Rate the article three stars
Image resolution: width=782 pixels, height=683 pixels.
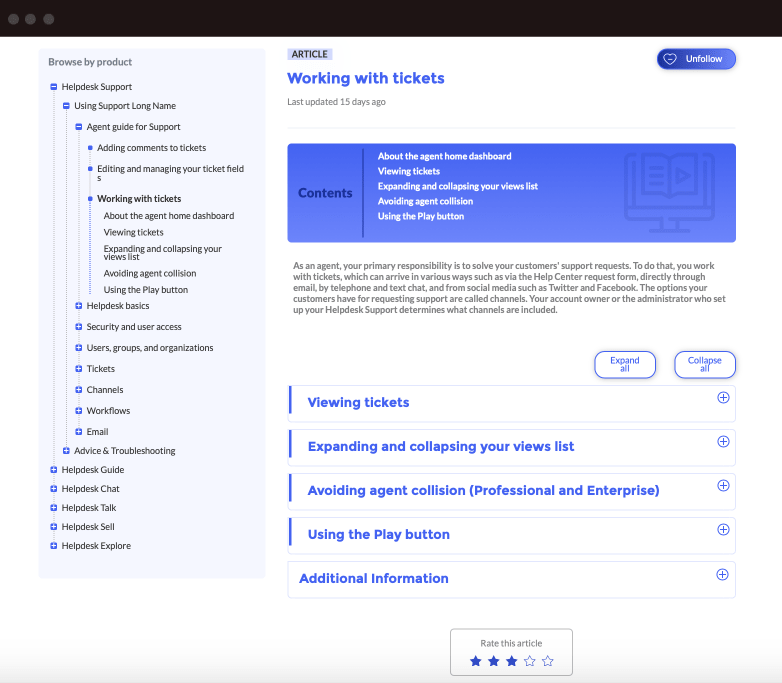512,661
